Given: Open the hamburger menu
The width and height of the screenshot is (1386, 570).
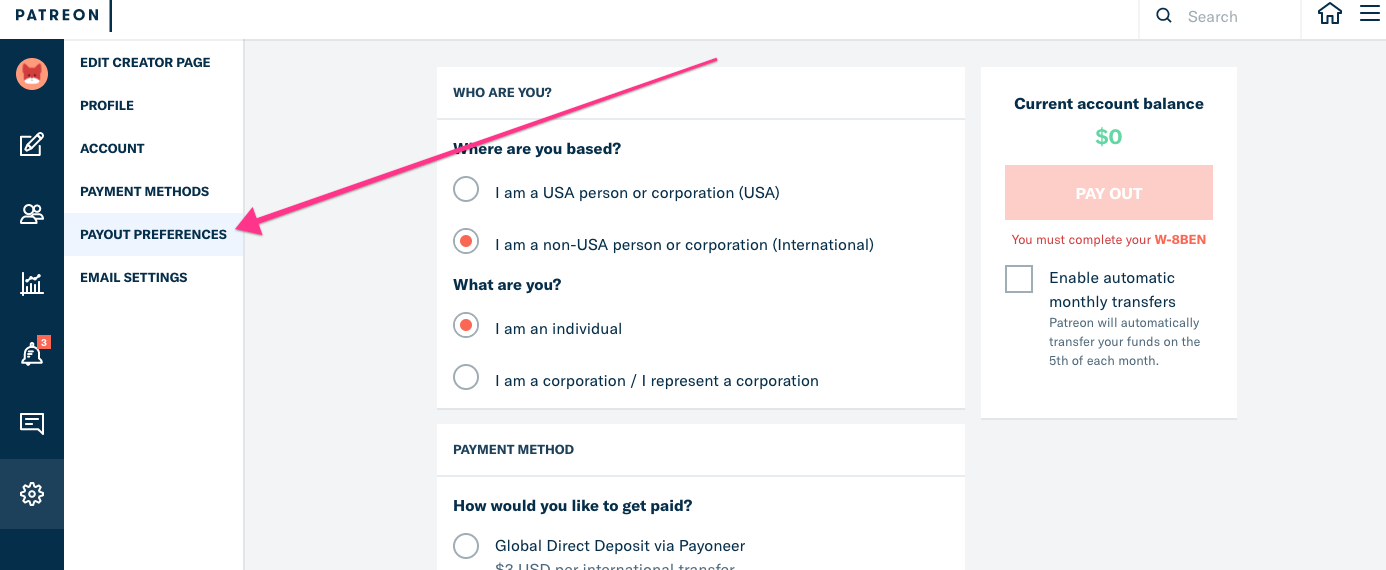Looking at the screenshot, I should (x=1369, y=14).
